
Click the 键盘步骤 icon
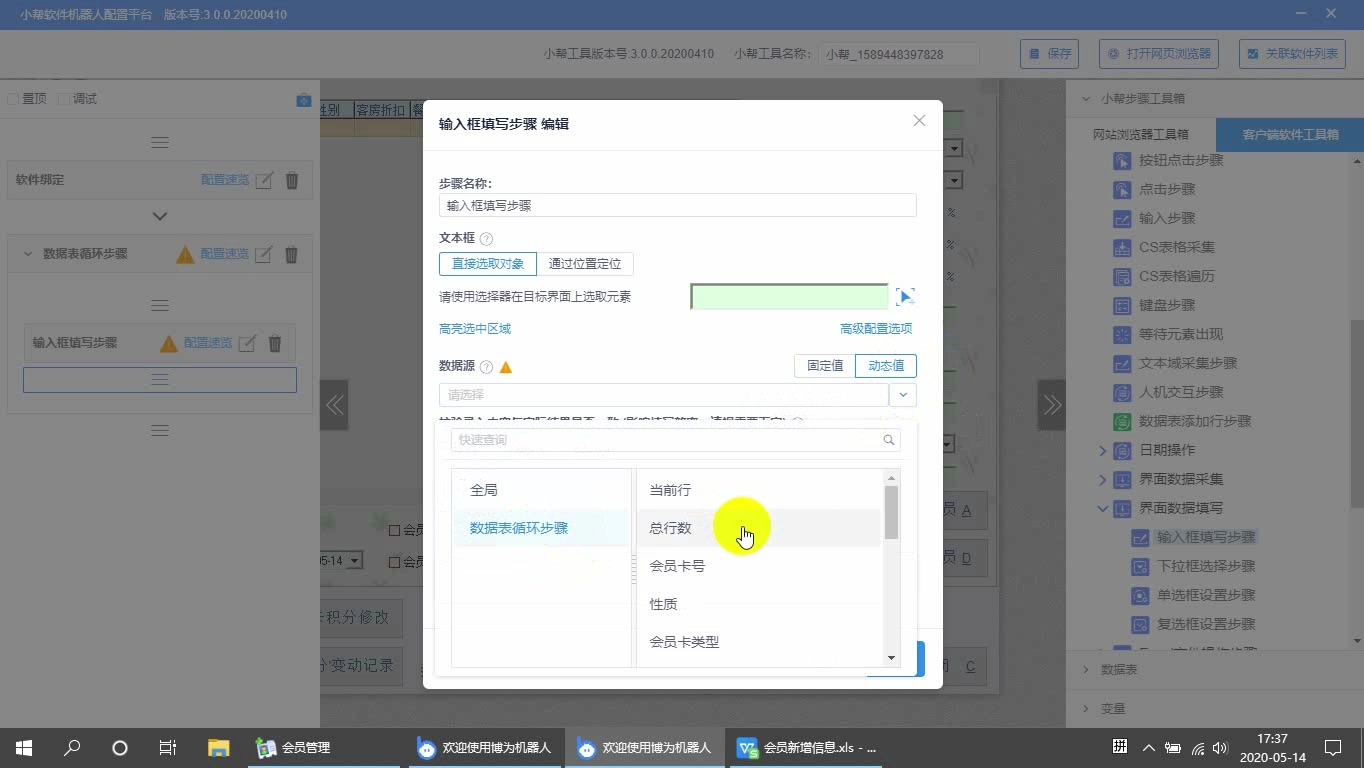pos(1122,305)
